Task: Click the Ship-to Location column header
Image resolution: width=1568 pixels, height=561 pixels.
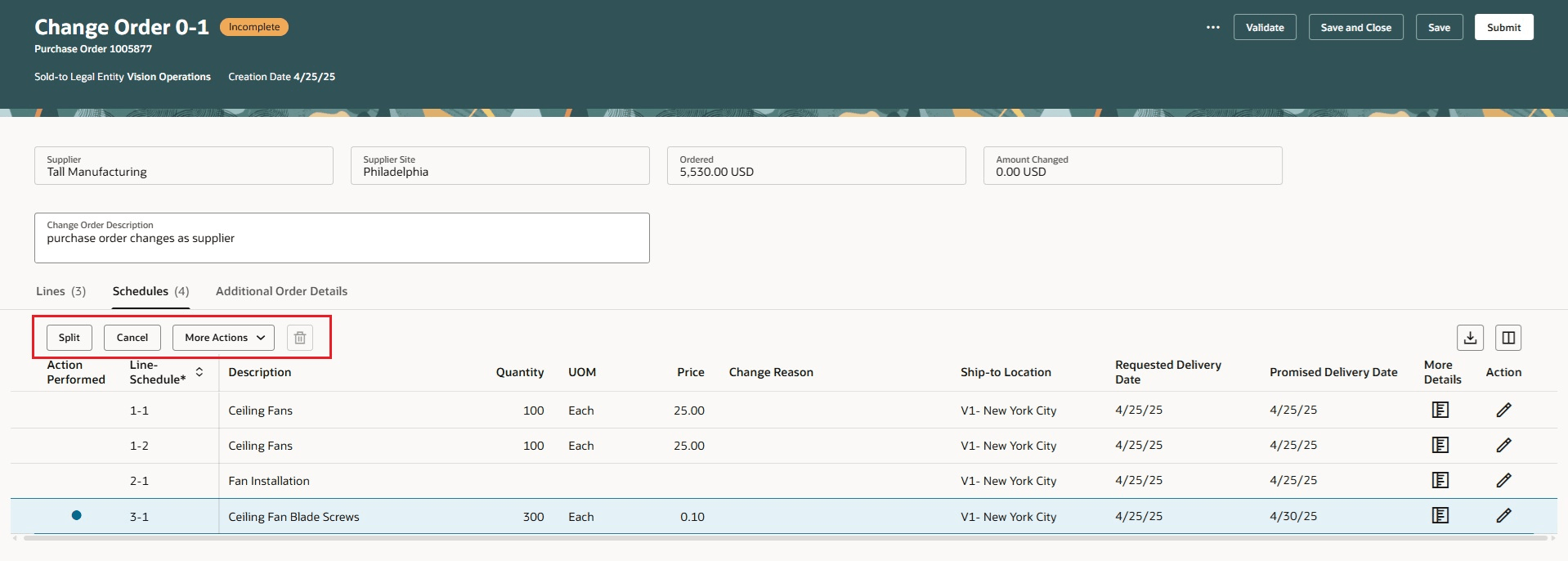Action: [x=1006, y=372]
